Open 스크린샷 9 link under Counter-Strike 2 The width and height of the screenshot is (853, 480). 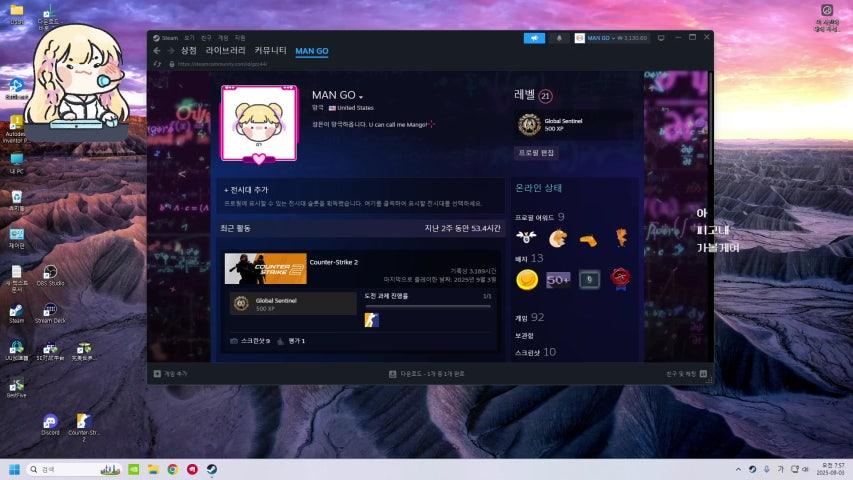tap(250, 341)
